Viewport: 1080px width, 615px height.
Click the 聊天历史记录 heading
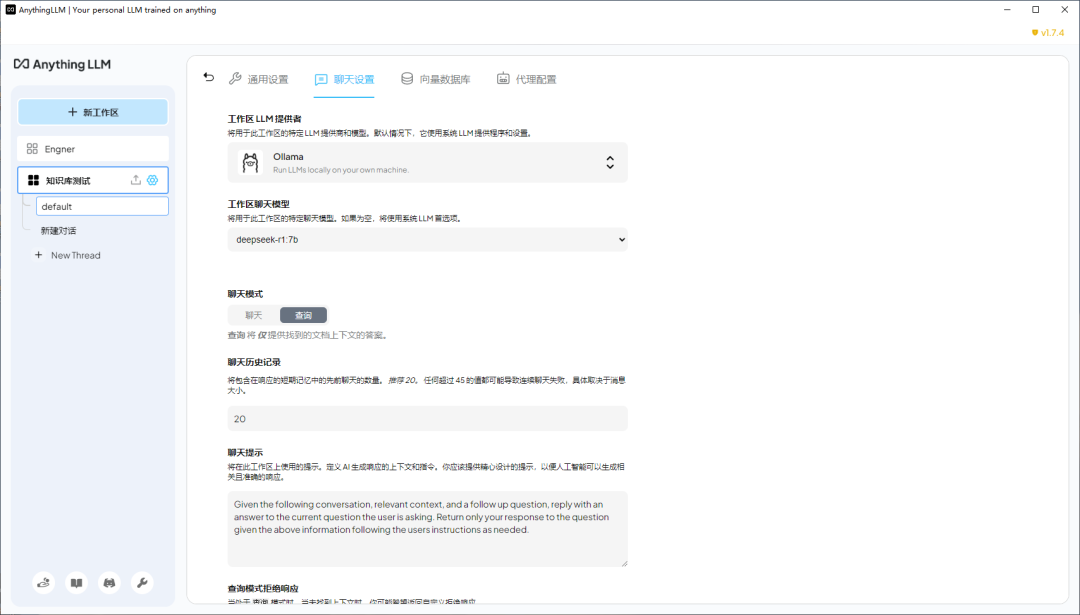(254, 362)
